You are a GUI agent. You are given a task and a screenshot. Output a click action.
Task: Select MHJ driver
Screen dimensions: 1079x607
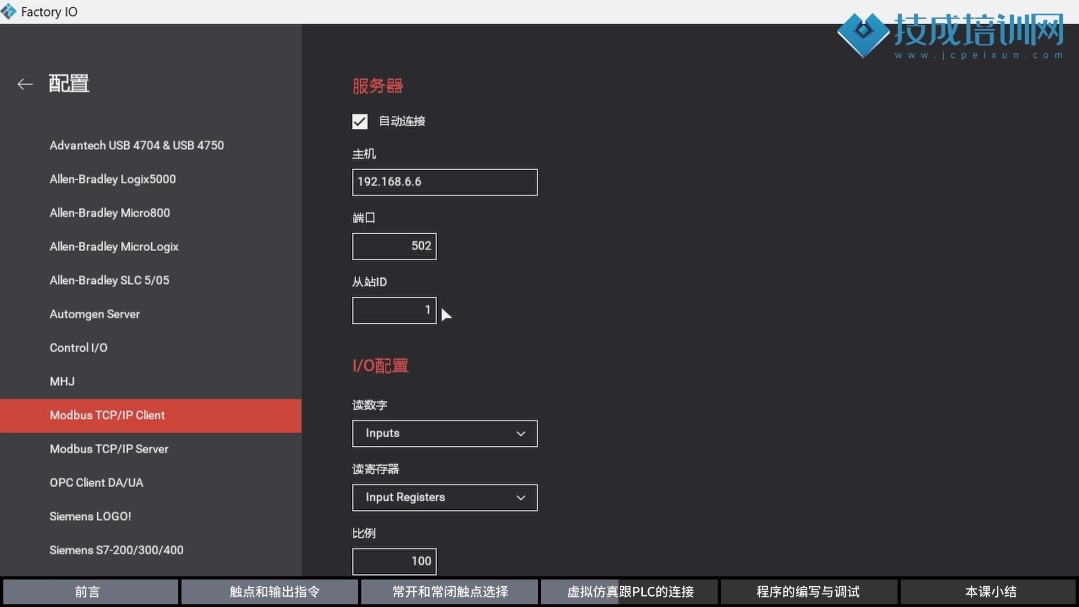click(151, 381)
